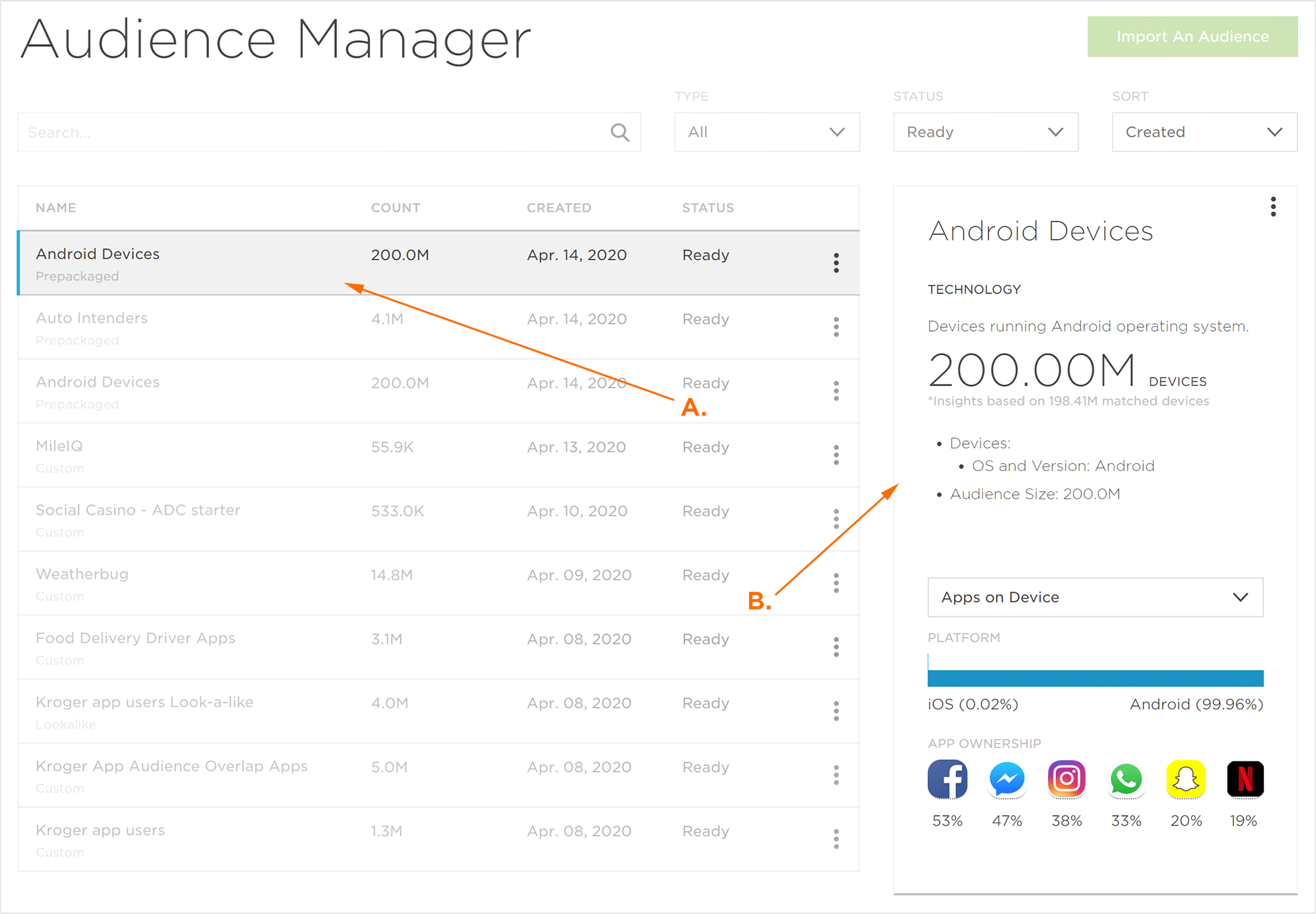Open the Sort dropdown set to Created
This screenshot has width=1316, height=914.
(x=1204, y=132)
